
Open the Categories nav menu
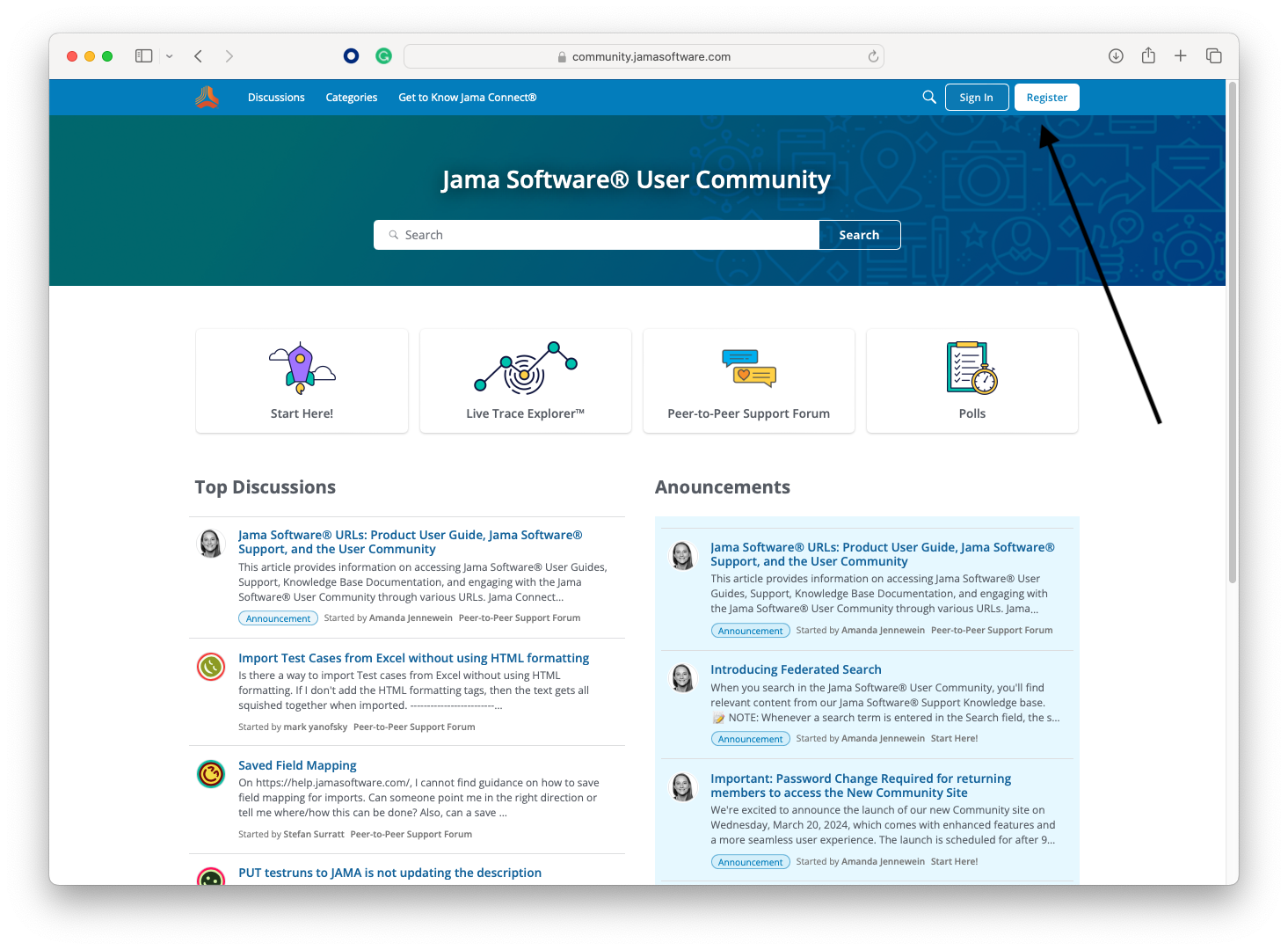pos(352,98)
